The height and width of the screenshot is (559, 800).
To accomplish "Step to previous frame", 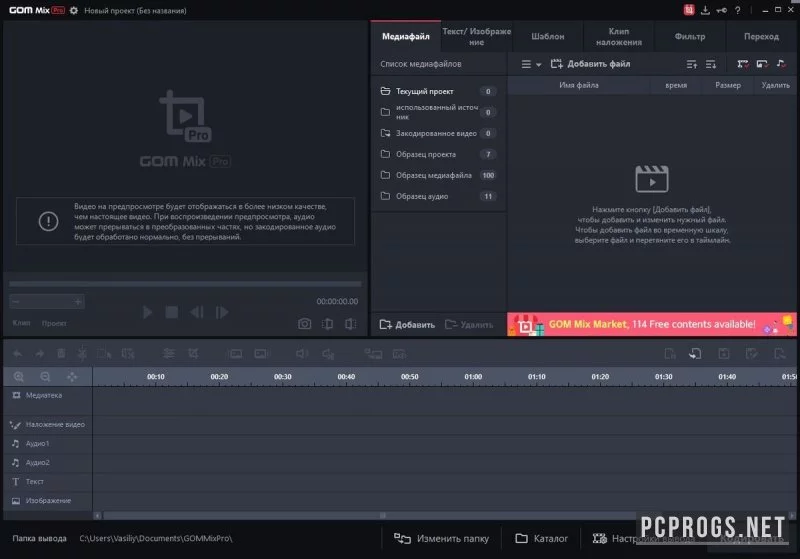I will point(197,312).
